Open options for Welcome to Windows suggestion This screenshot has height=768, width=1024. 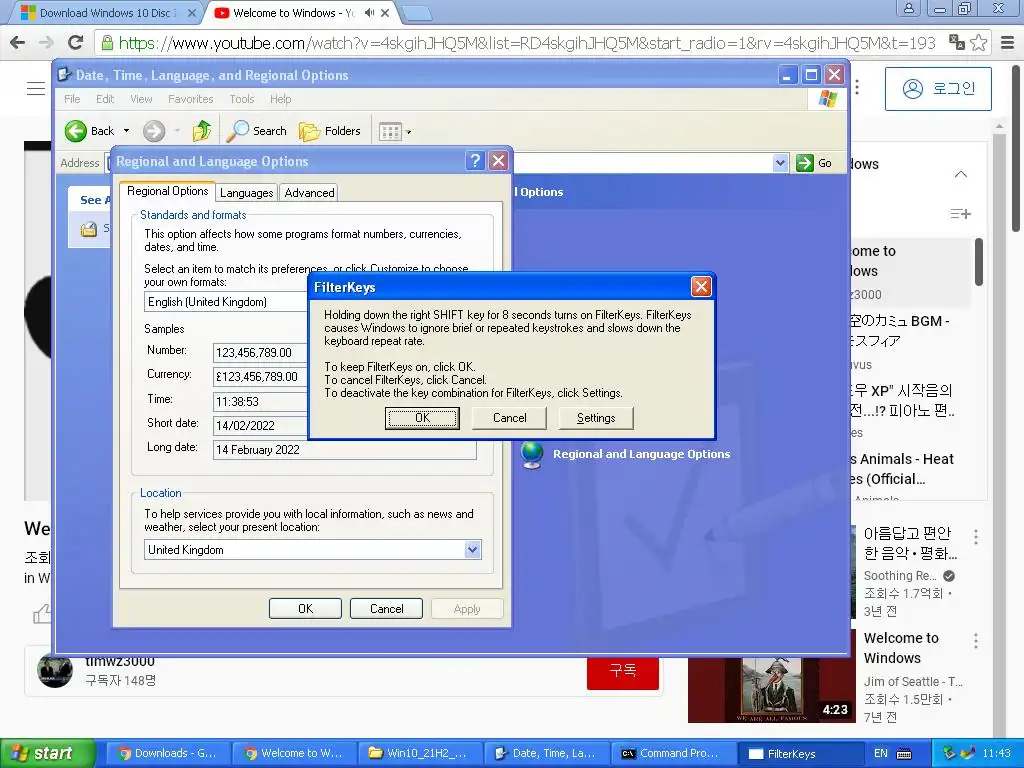coord(976,641)
